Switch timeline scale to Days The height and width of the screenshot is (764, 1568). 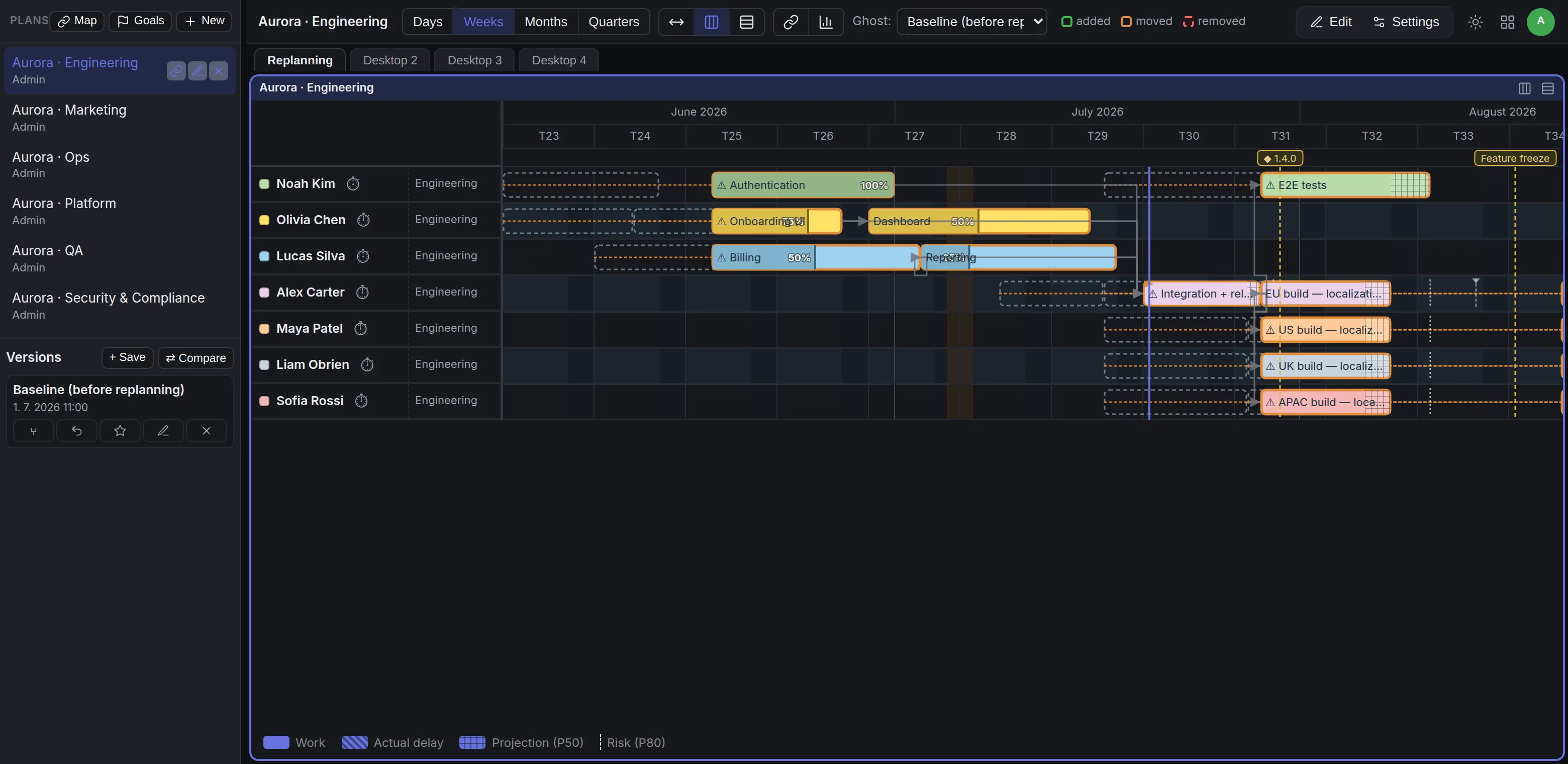tap(427, 22)
